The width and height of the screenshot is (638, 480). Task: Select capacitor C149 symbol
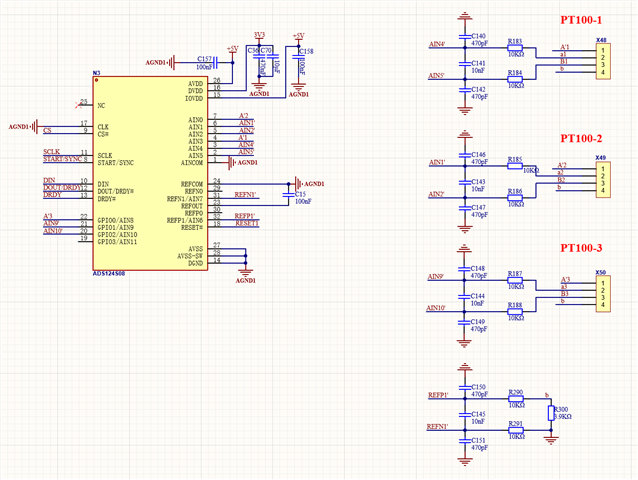point(464,323)
